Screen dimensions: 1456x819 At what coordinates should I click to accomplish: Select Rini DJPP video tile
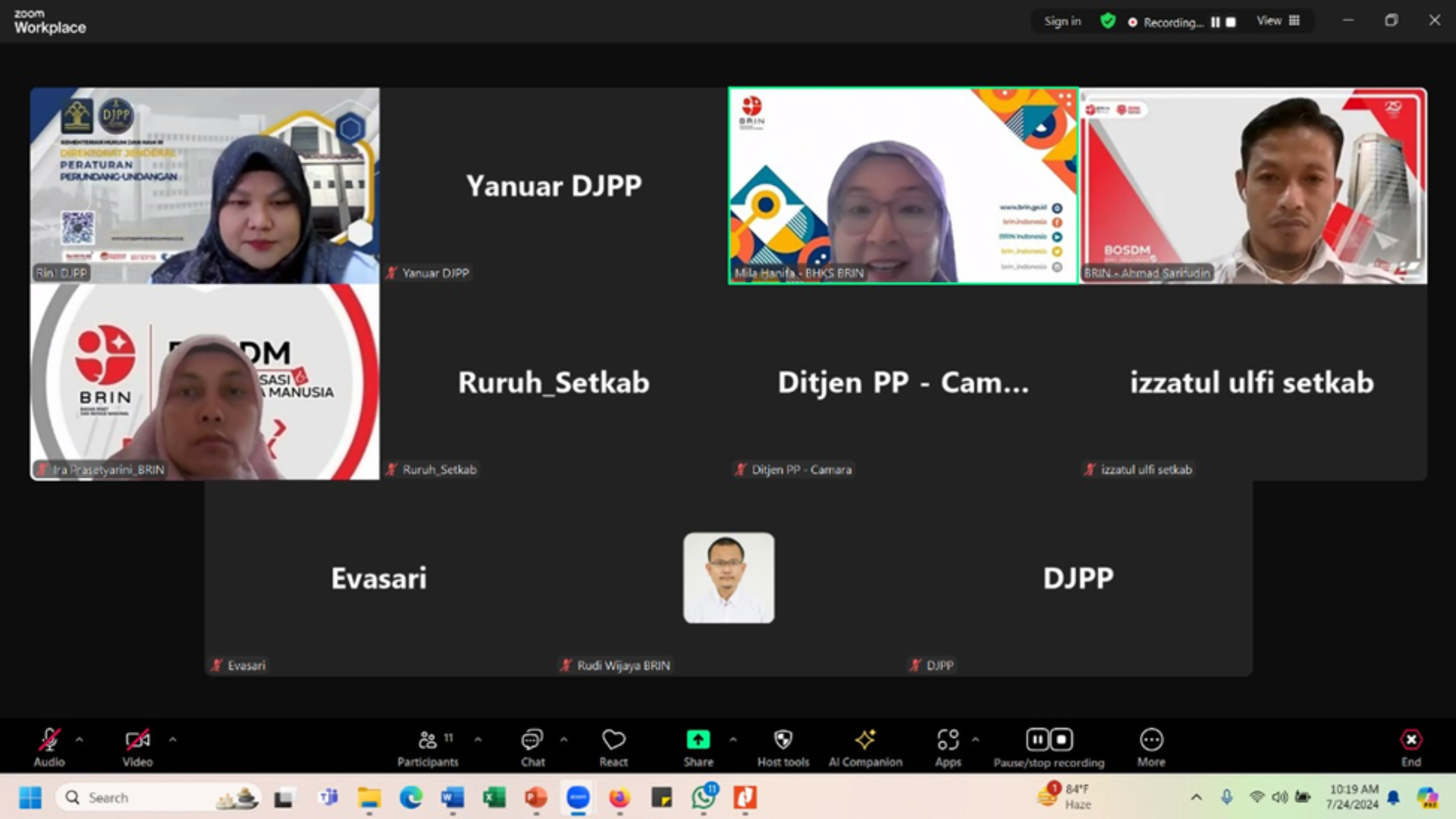[x=205, y=186]
